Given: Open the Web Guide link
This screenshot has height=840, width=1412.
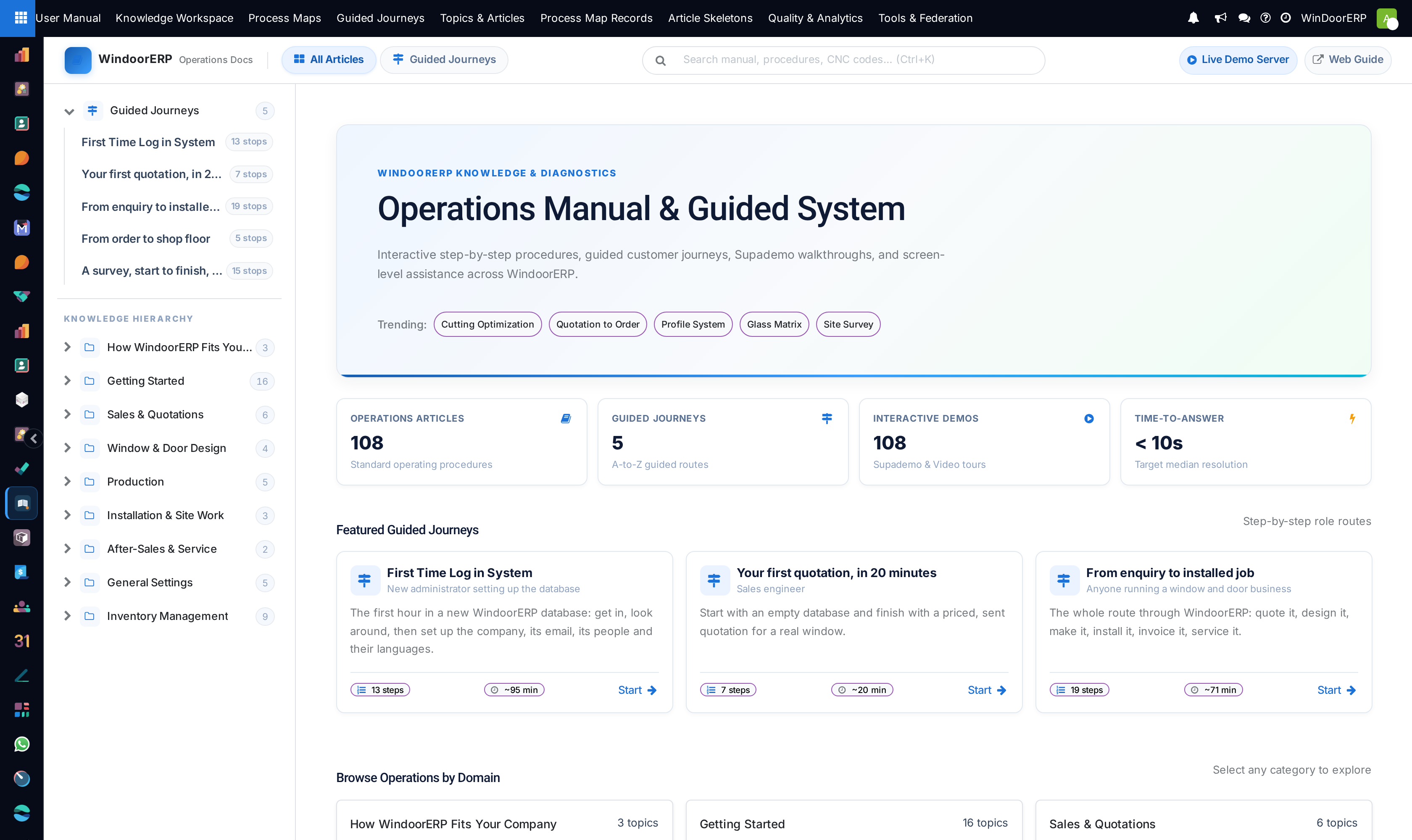Looking at the screenshot, I should [x=1347, y=60].
